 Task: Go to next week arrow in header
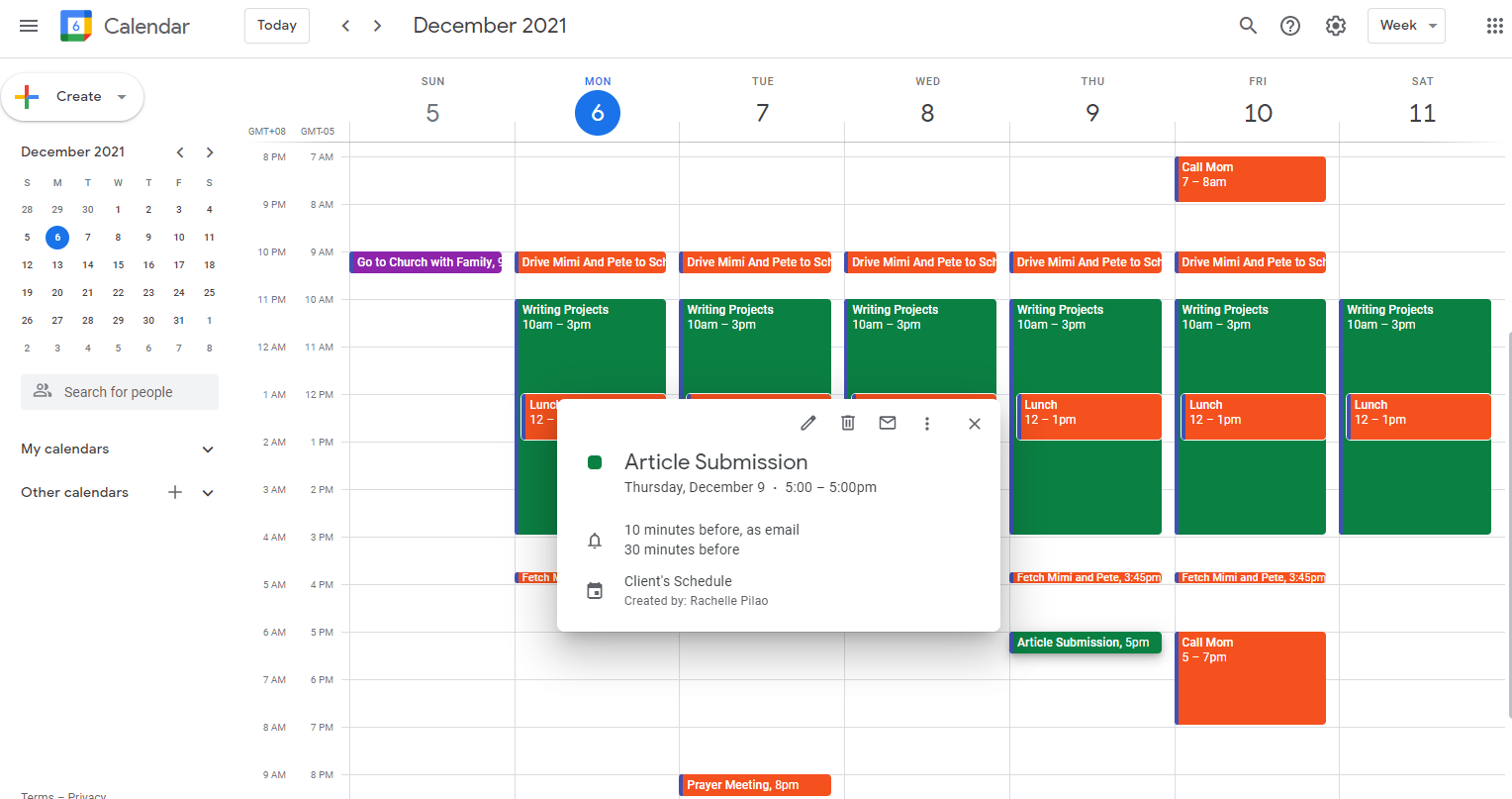pyautogui.click(x=377, y=26)
